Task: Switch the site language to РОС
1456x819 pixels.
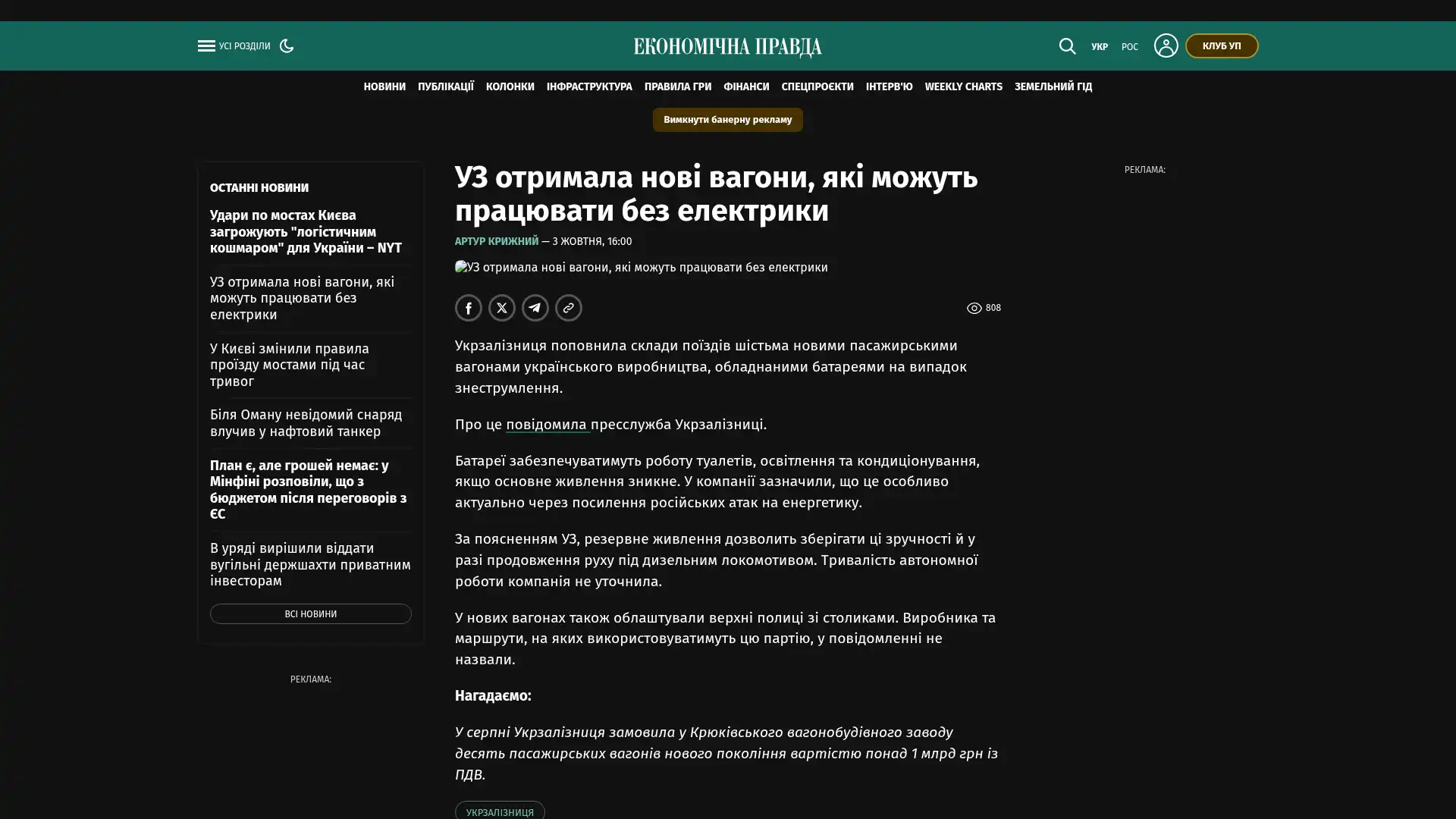Action: point(1130,47)
